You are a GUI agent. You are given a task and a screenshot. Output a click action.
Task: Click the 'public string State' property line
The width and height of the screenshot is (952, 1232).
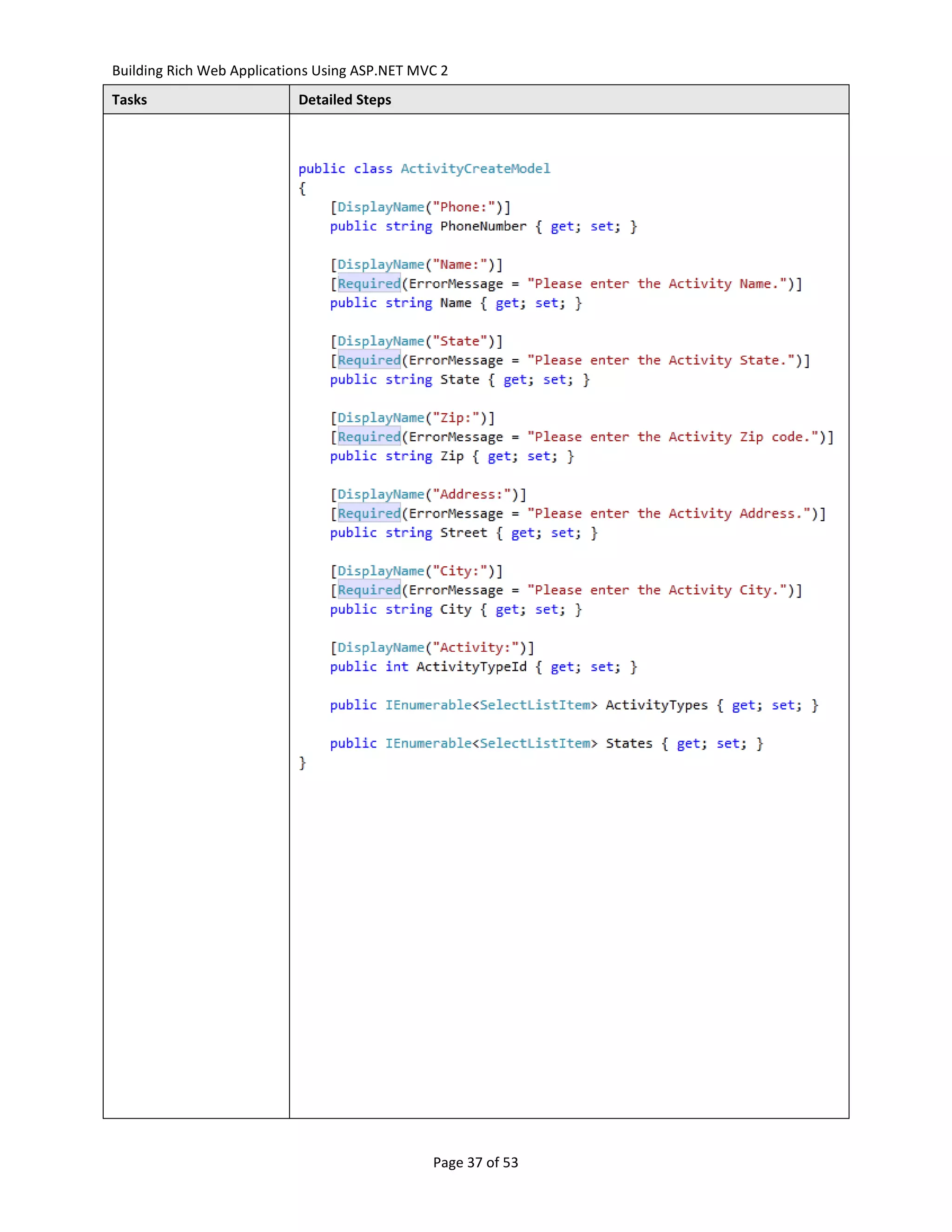(x=460, y=380)
